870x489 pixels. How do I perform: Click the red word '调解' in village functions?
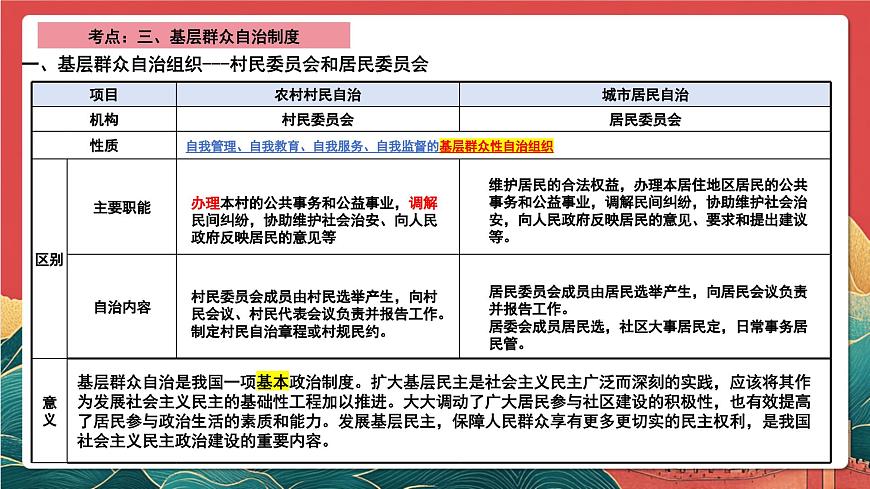click(x=423, y=203)
